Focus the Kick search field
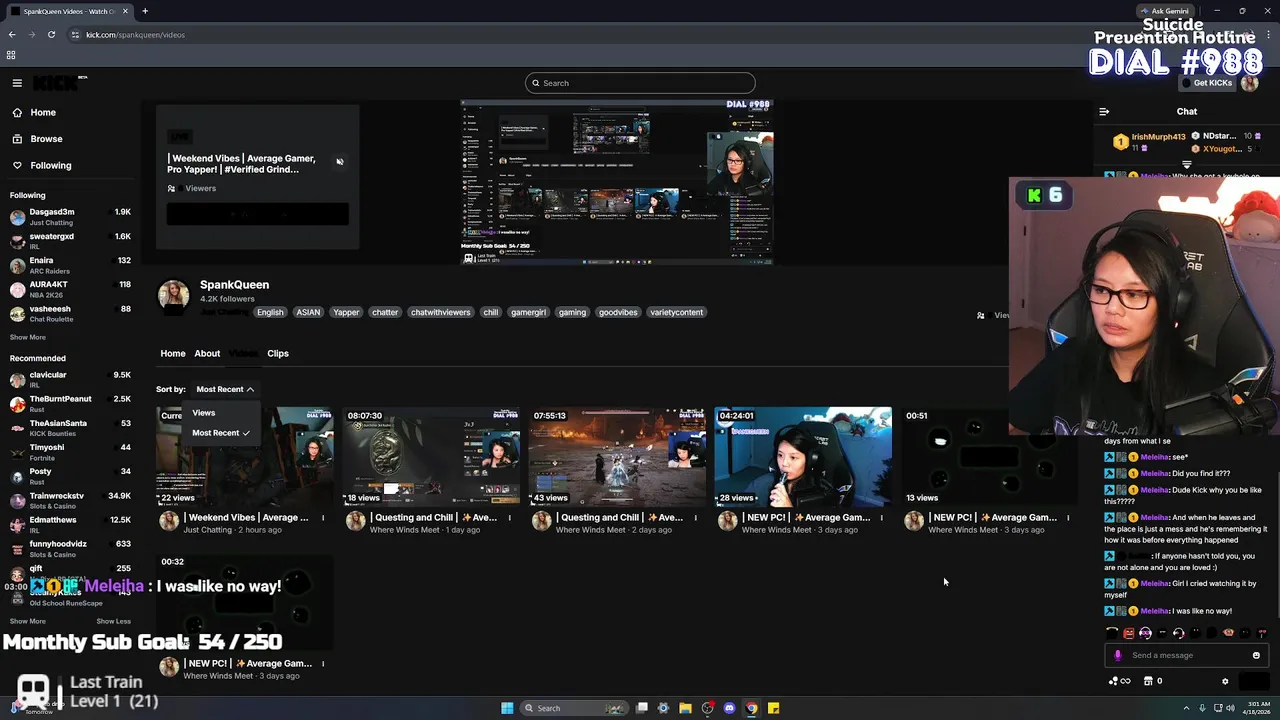The image size is (1280, 720). tap(640, 83)
